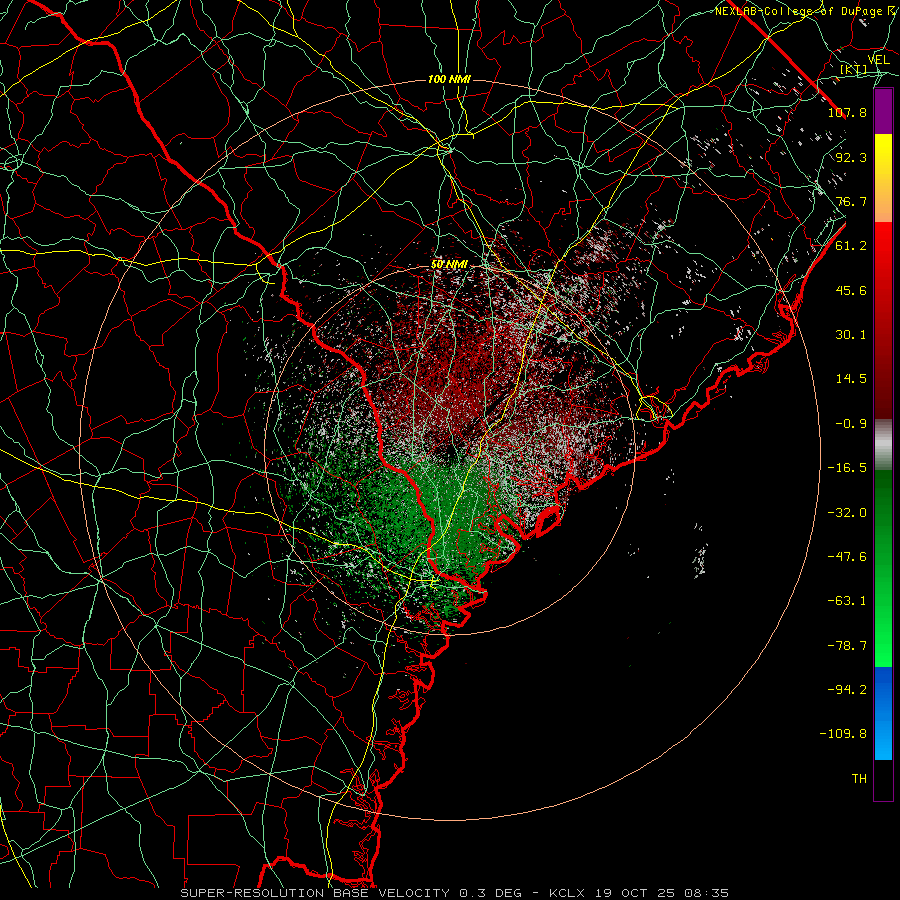Click the 61.2 scale value
Viewport: 900px width, 900px height.
pos(851,246)
